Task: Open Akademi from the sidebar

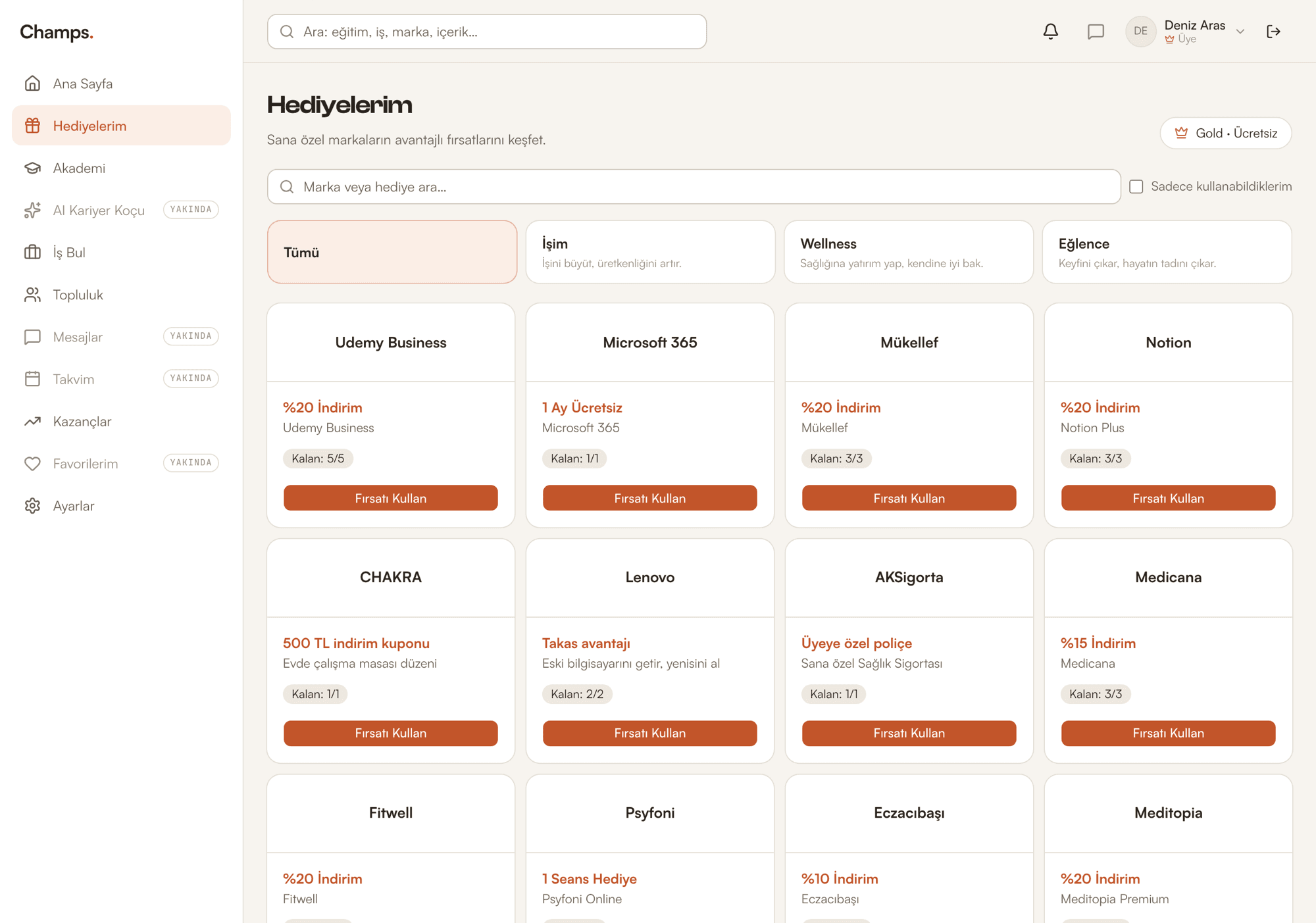Action: [121, 168]
